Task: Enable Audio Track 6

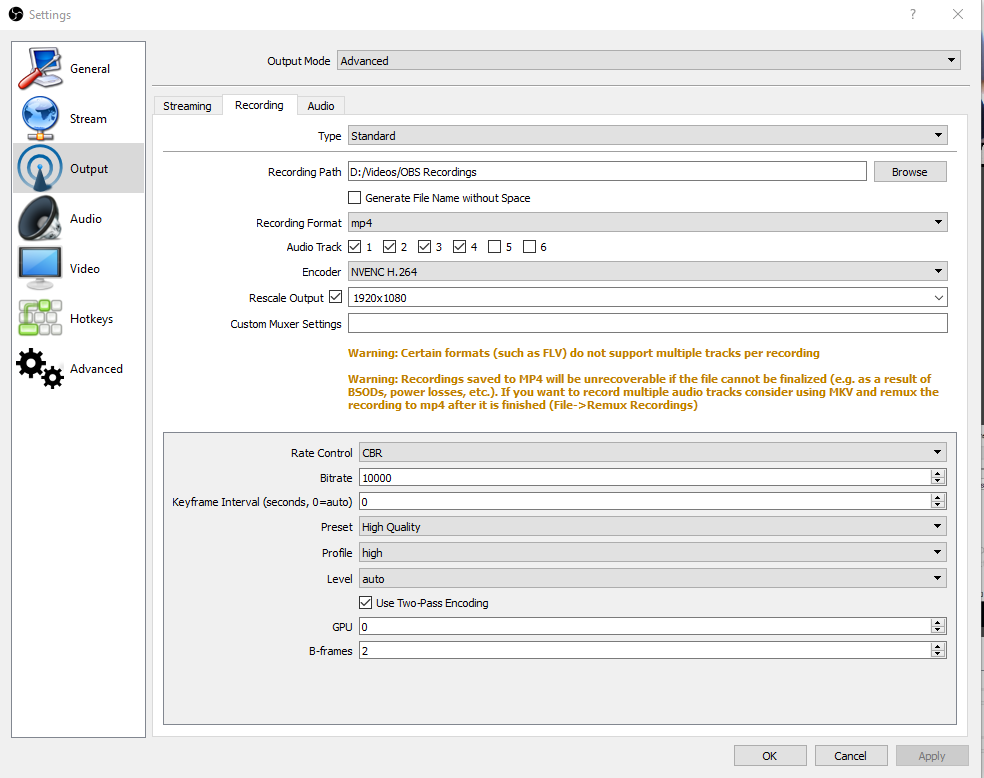Action: pos(530,247)
